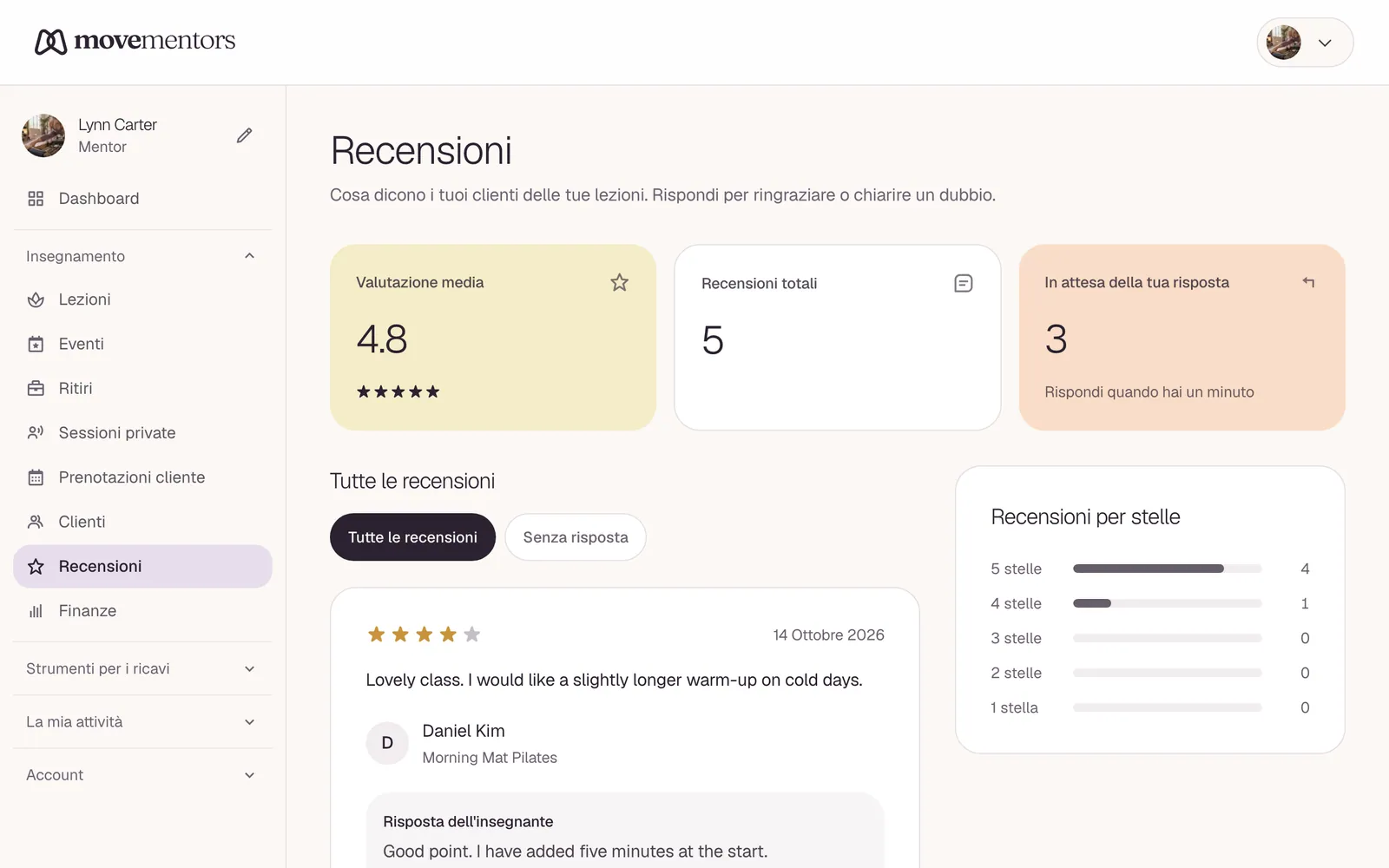Click the Finanze bar chart icon
This screenshot has width=1389, height=868.
click(x=36, y=611)
